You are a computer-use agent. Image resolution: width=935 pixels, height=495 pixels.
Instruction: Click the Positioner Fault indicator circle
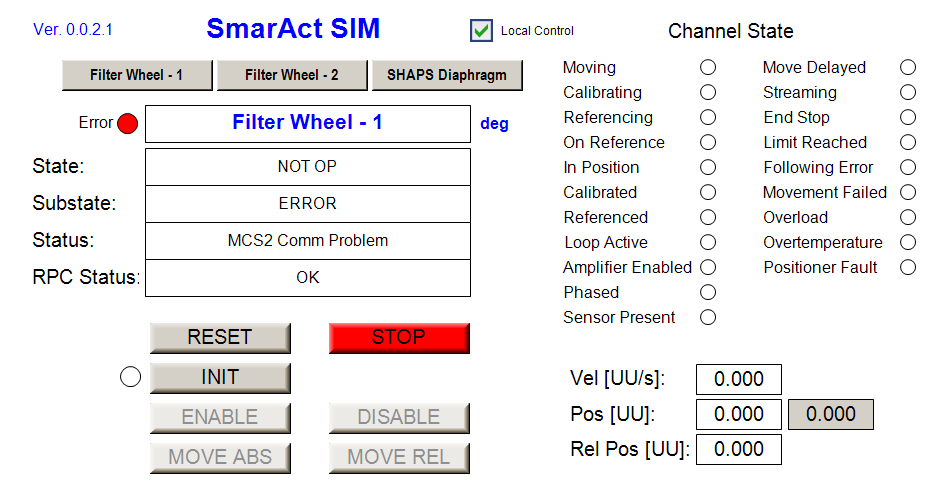pyautogui.click(x=908, y=268)
